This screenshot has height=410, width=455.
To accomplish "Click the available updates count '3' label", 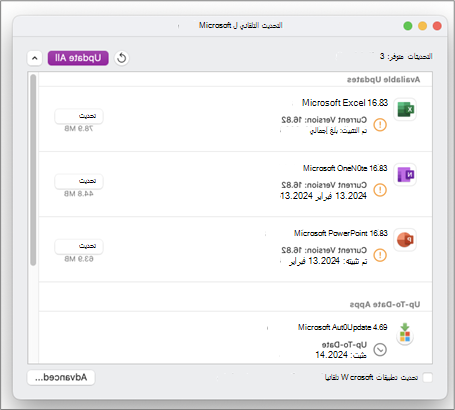I will 406,56.
